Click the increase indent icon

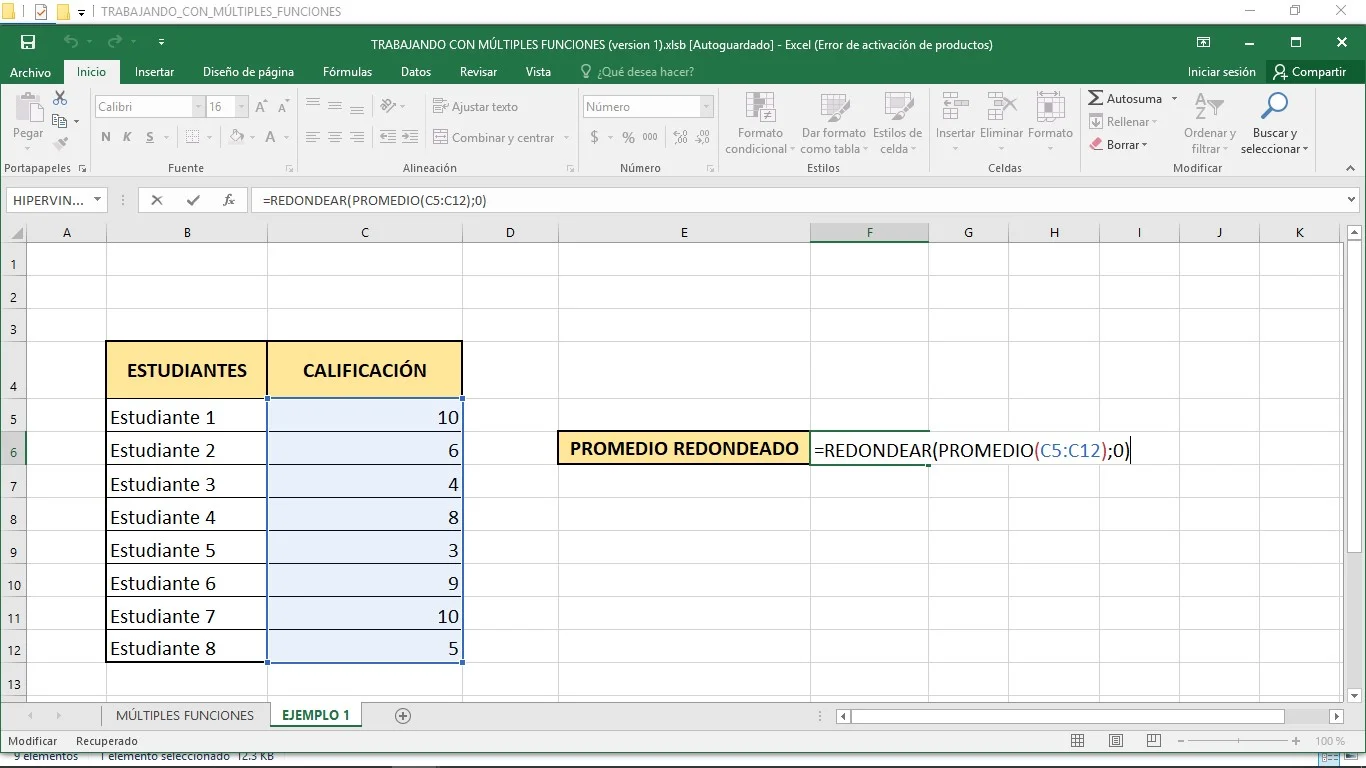tap(411, 137)
